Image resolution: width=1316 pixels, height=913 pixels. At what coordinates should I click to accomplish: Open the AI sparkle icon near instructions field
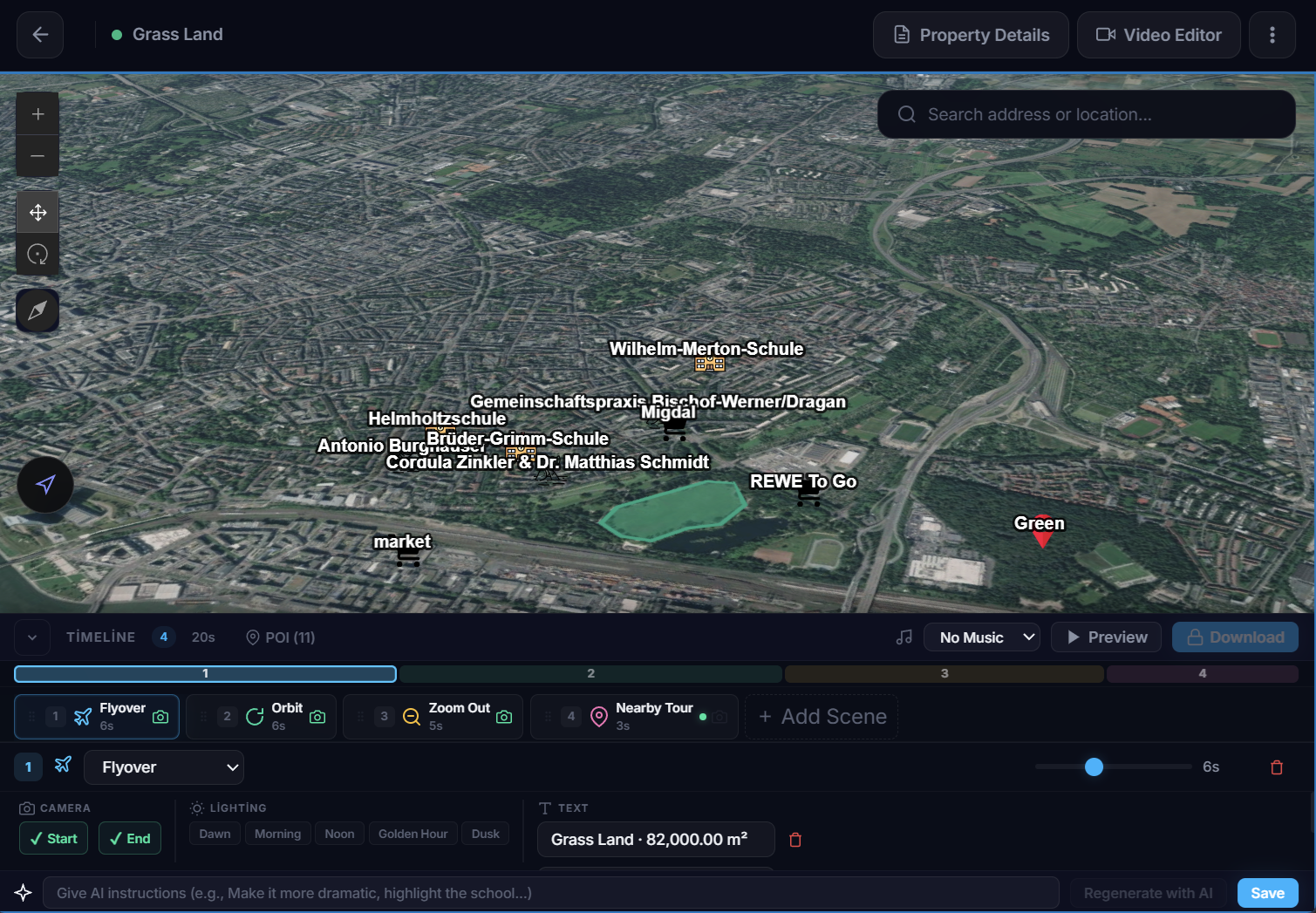[x=23, y=892]
